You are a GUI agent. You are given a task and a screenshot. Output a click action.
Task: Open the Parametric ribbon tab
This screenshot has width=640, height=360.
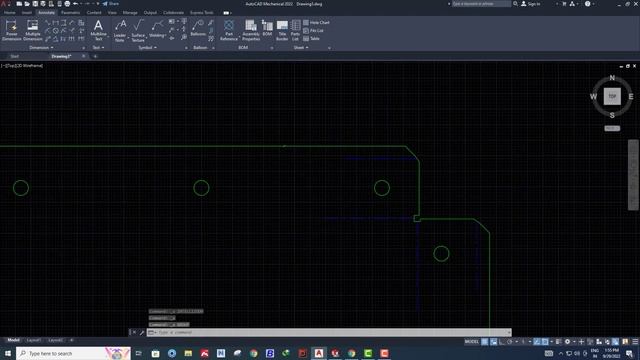coord(70,13)
